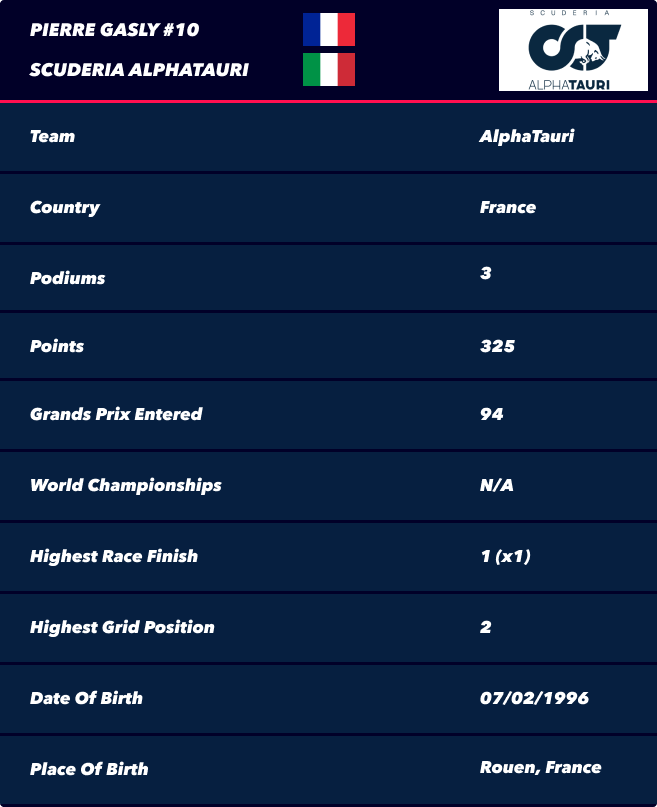Select the points value 325
Screen dimensions: 657x807
[497, 346]
